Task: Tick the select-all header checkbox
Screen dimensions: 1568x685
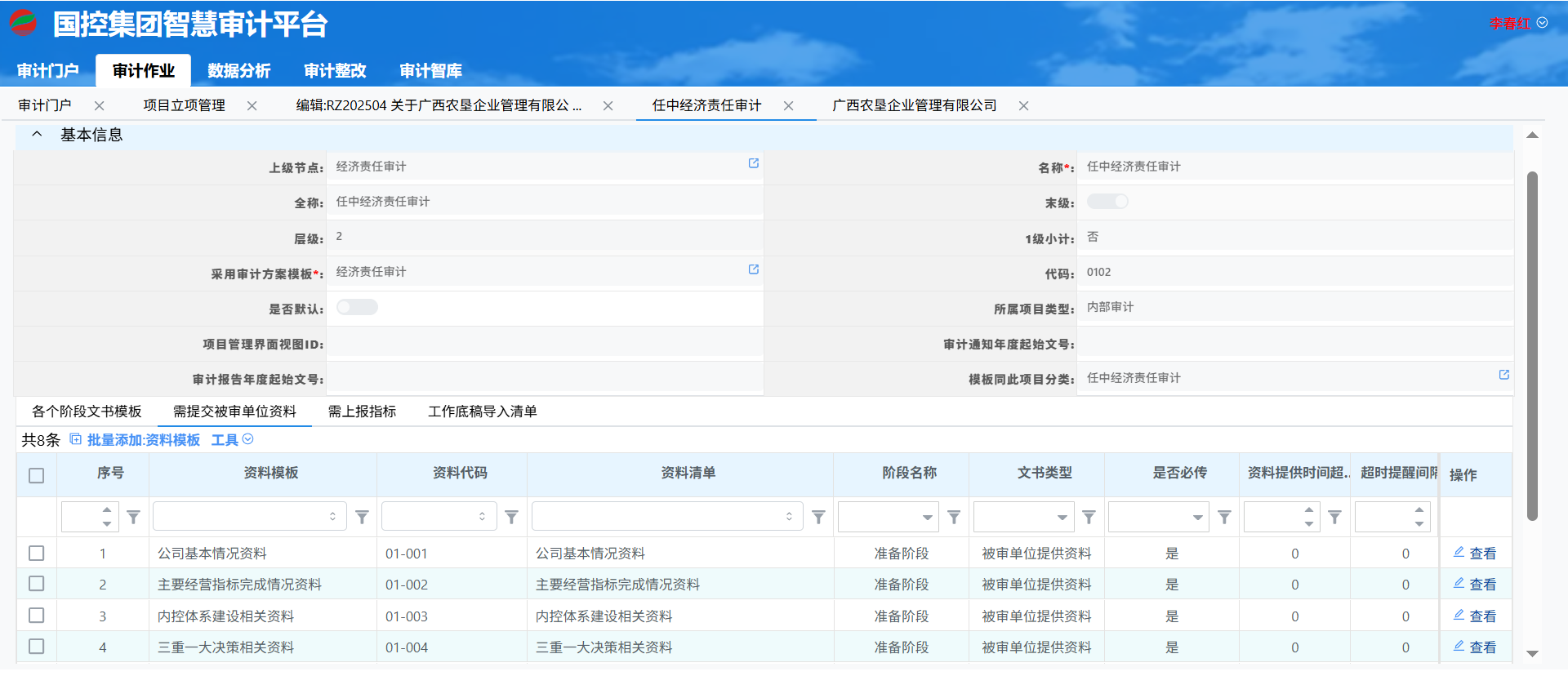Action: [36, 475]
